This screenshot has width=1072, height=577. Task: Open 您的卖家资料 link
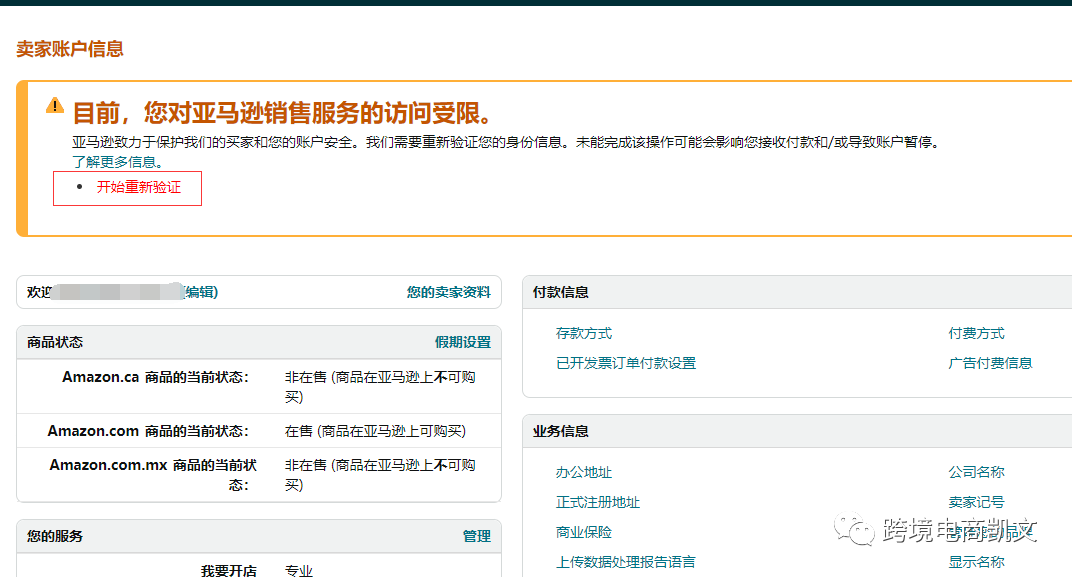tap(448, 292)
